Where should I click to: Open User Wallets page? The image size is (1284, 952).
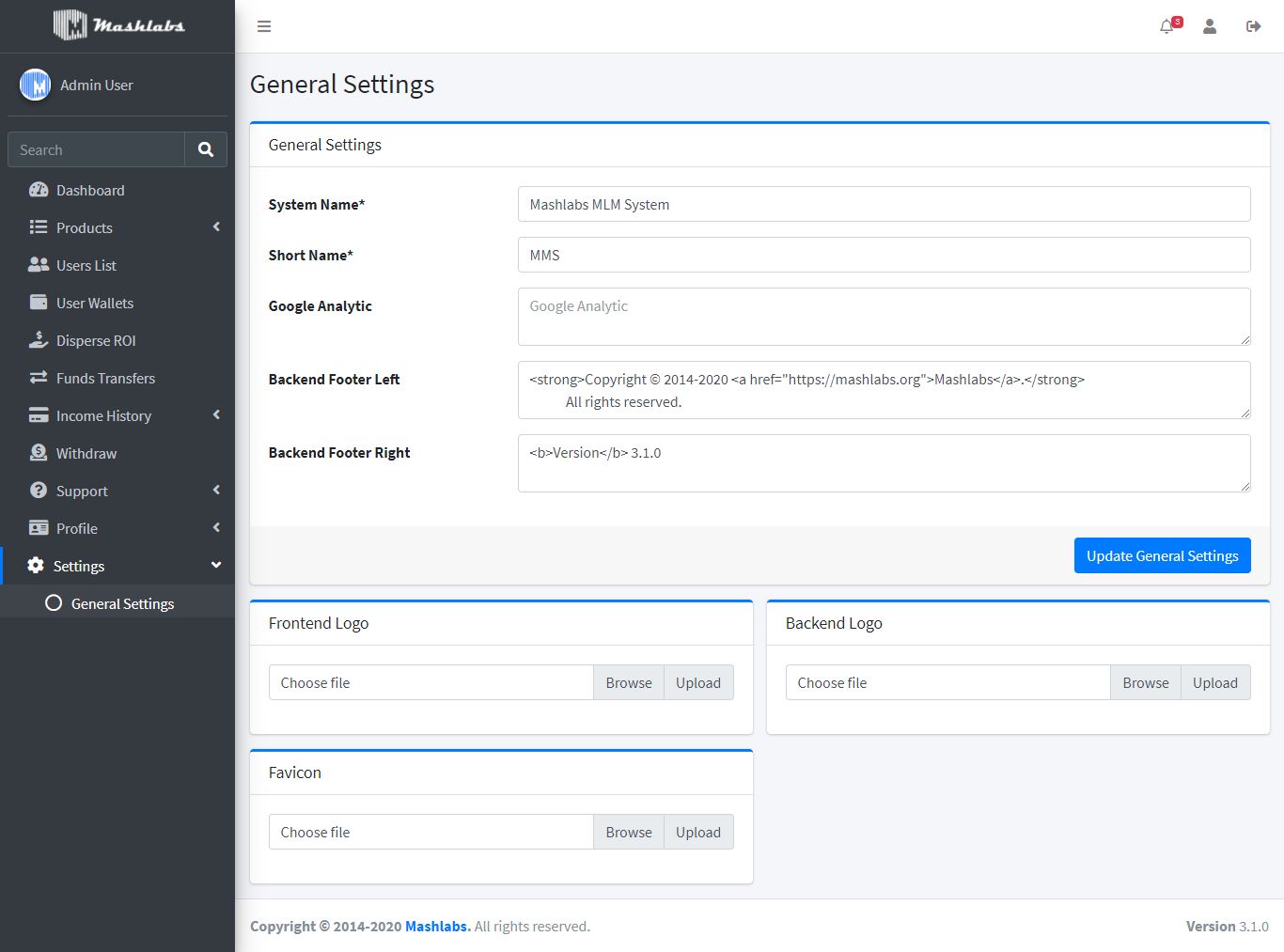click(94, 303)
